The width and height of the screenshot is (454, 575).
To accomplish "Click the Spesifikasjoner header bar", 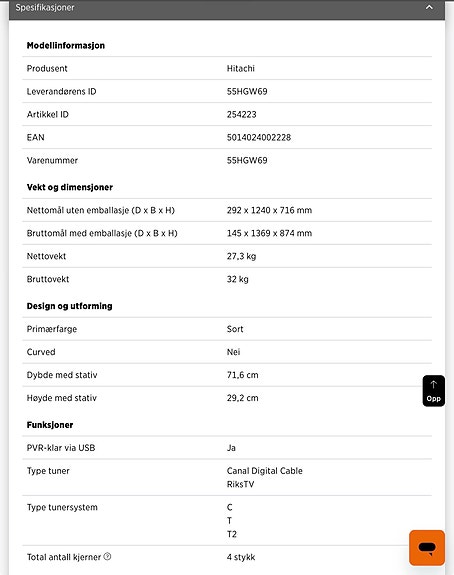I will pyautogui.click(x=227, y=10).
